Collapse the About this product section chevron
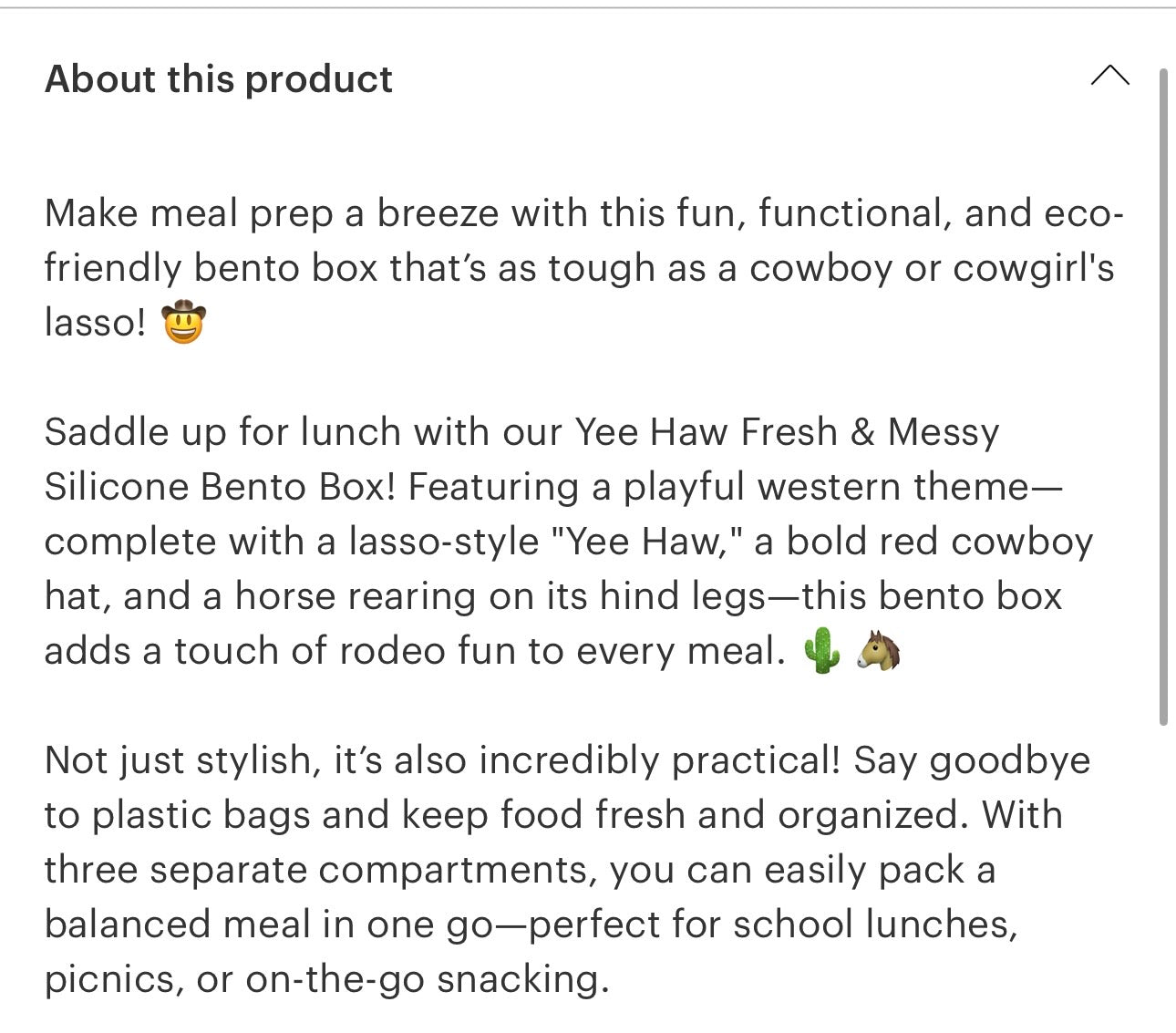 click(x=1109, y=77)
